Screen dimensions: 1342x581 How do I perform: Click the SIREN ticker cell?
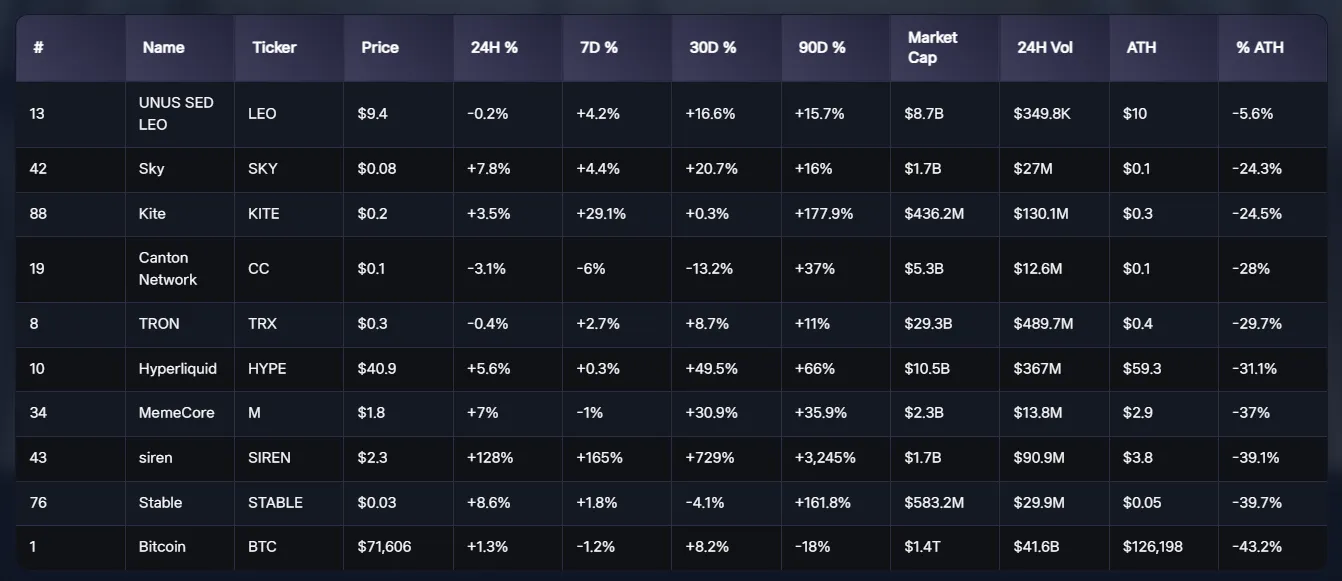269,458
